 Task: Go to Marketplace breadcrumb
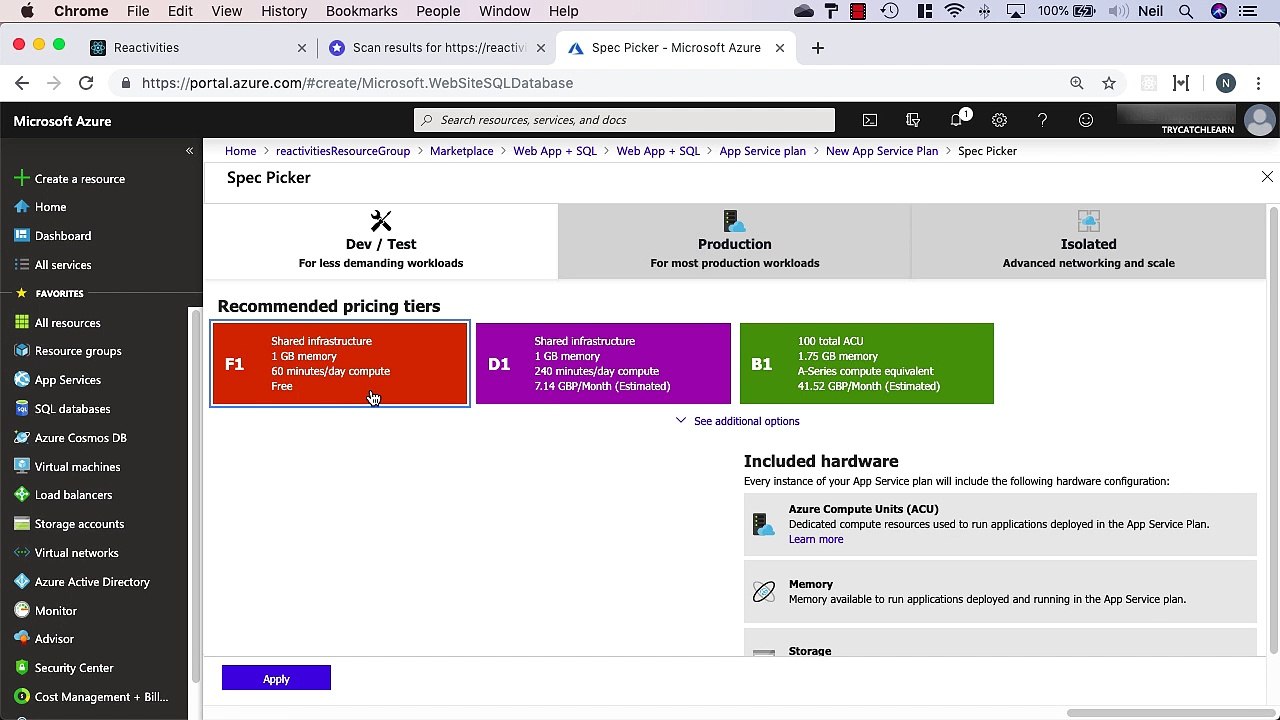tap(462, 151)
